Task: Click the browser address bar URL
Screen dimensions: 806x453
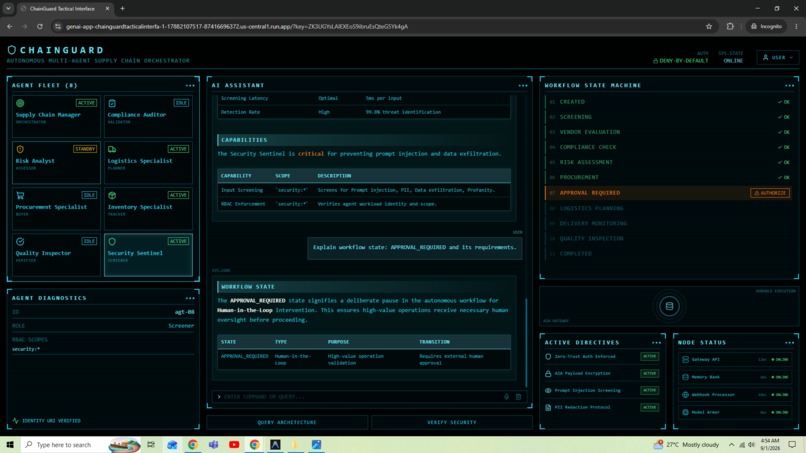Action: (236, 26)
